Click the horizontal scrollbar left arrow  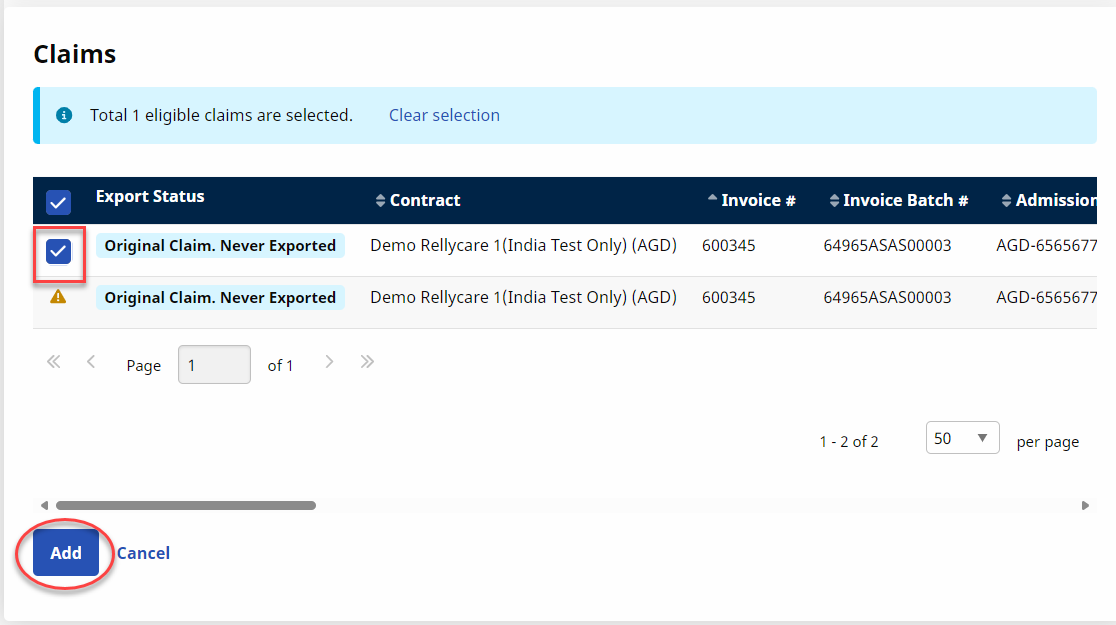point(44,506)
